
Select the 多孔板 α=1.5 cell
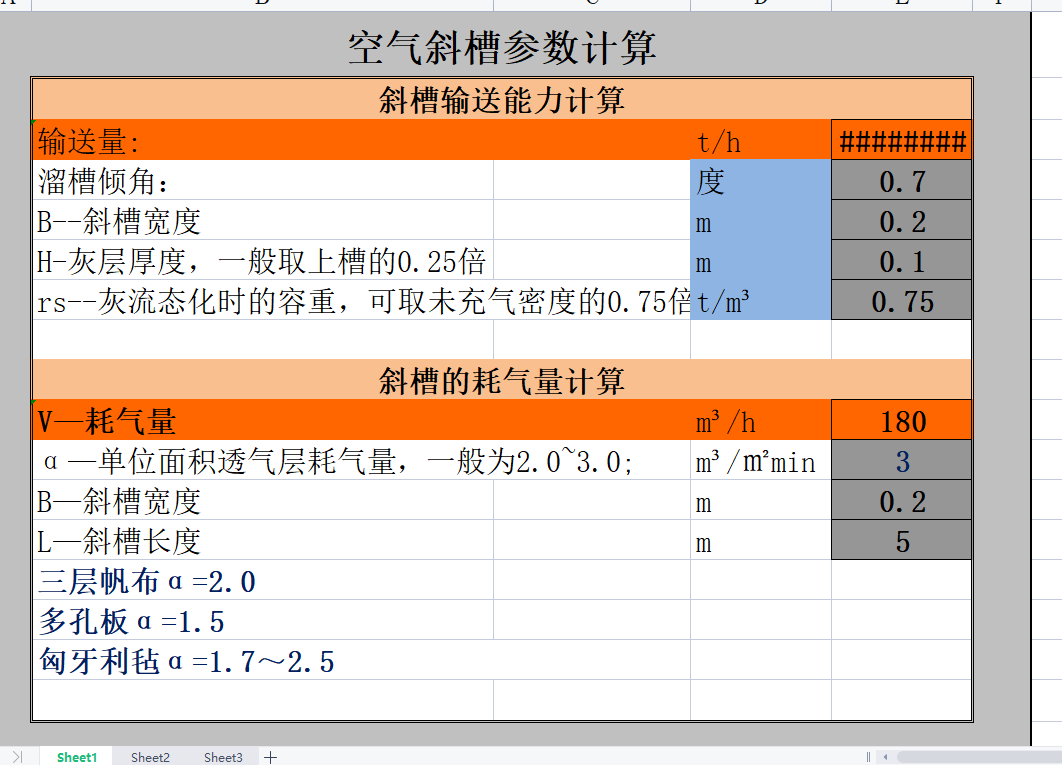click(263, 621)
